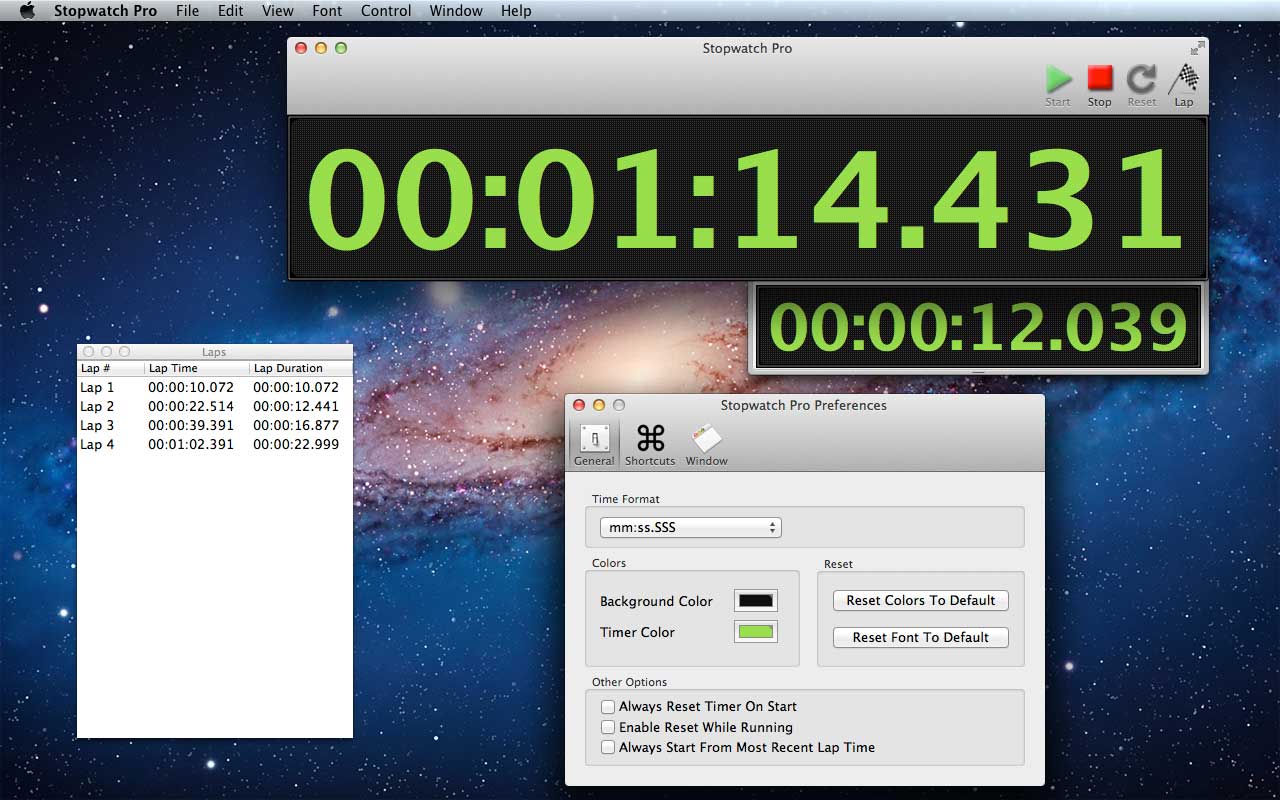1280x800 pixels.
Task: Expand the Time Format dropdown
Action: click(690, 527)
